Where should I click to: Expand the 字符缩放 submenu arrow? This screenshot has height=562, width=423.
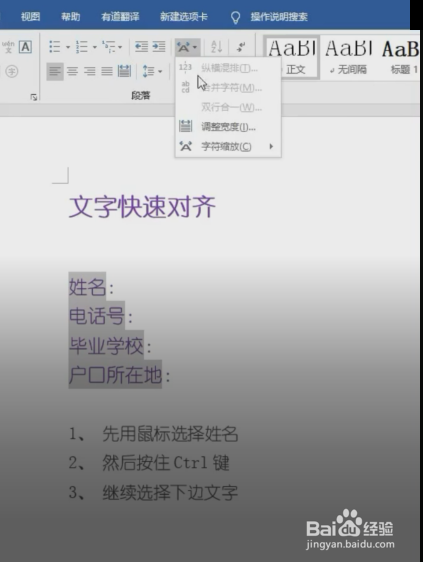[x=271, y=146]
